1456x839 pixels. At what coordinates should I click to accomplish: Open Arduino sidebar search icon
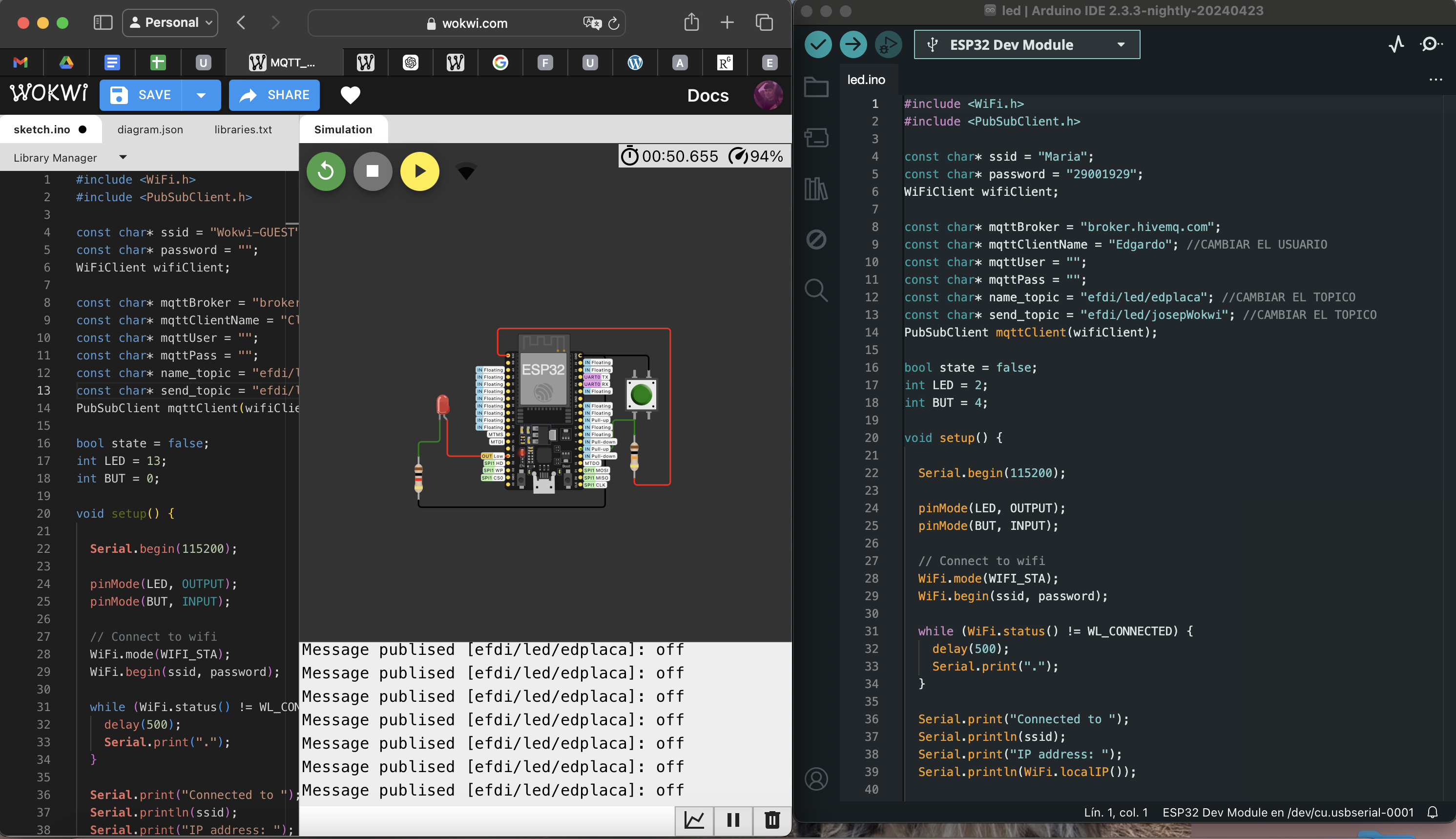pos(816,290)
